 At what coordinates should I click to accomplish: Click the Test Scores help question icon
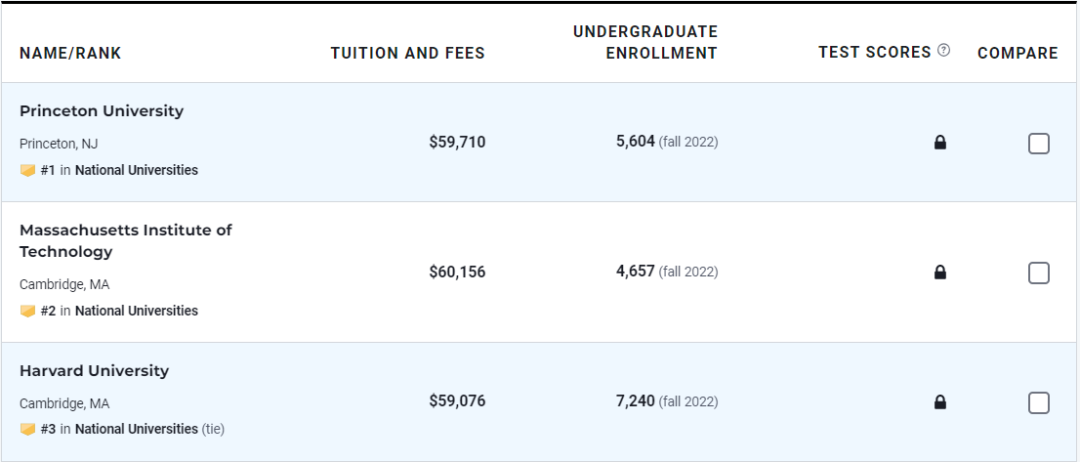click(944, 52)
